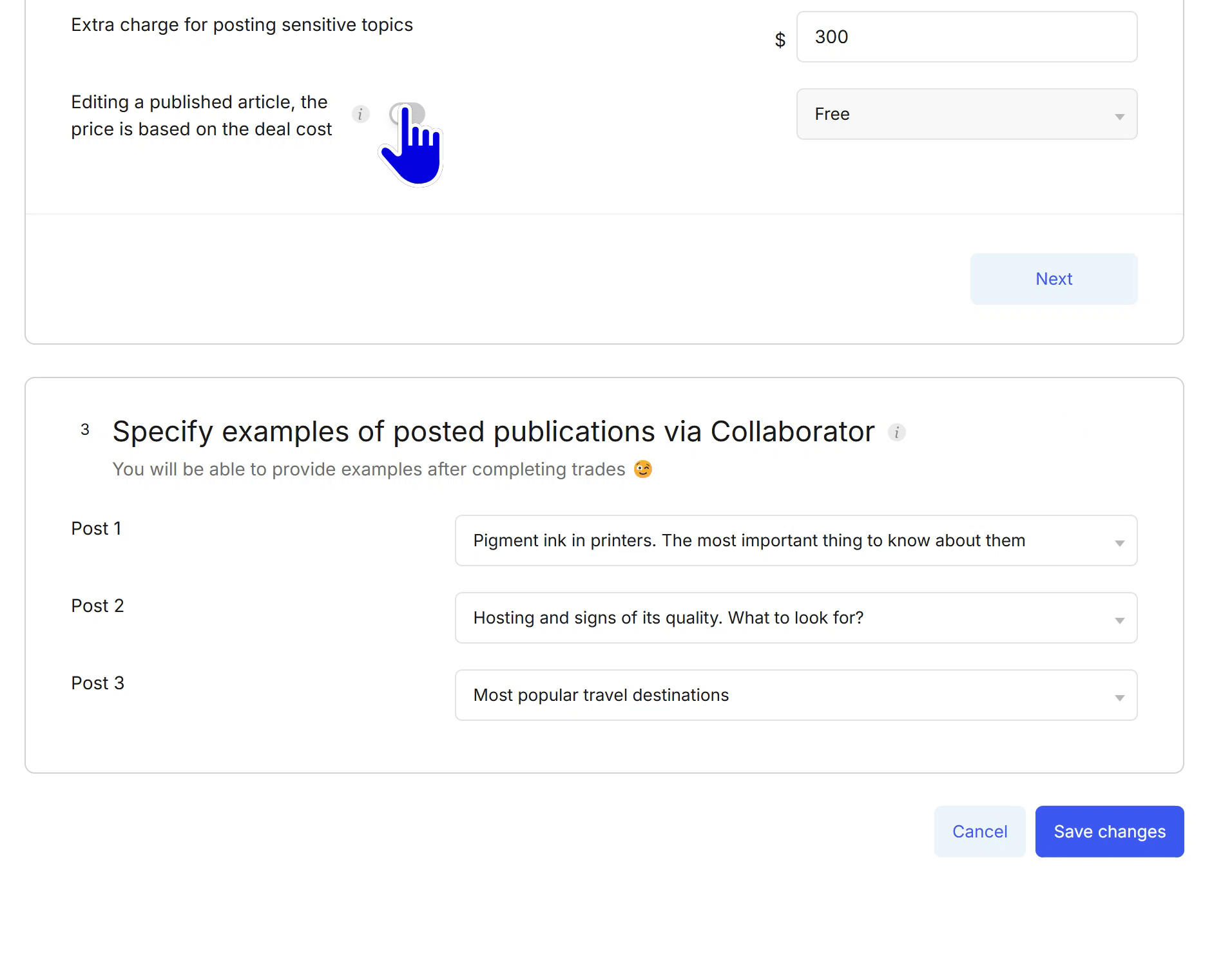Image resolution: width=1232 pixels, height=956 pixels.
Task: Open the Free pricing dropdown
Action: (966, 115)
